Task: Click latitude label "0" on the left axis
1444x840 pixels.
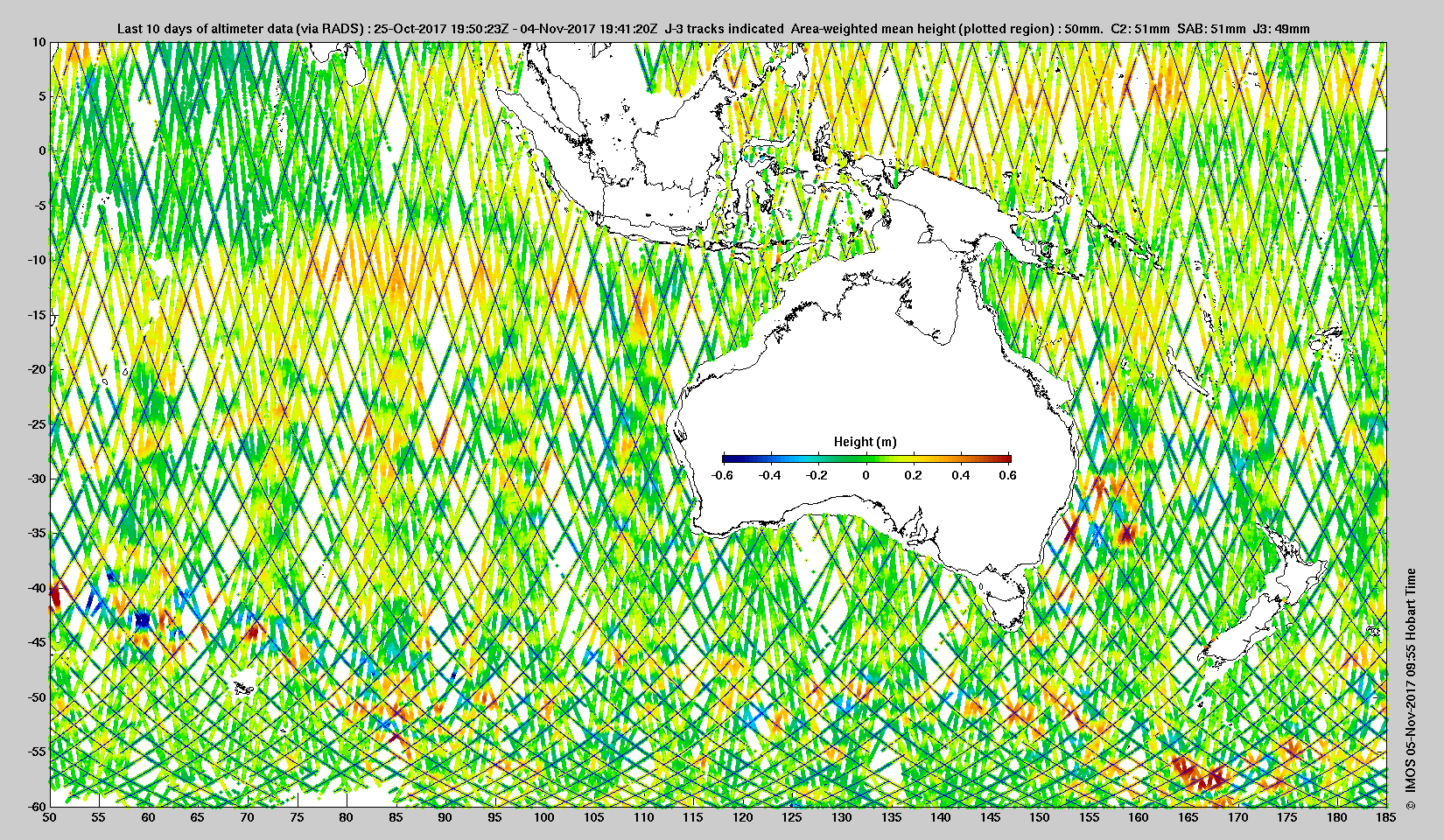Action: [x=41, y=150]
